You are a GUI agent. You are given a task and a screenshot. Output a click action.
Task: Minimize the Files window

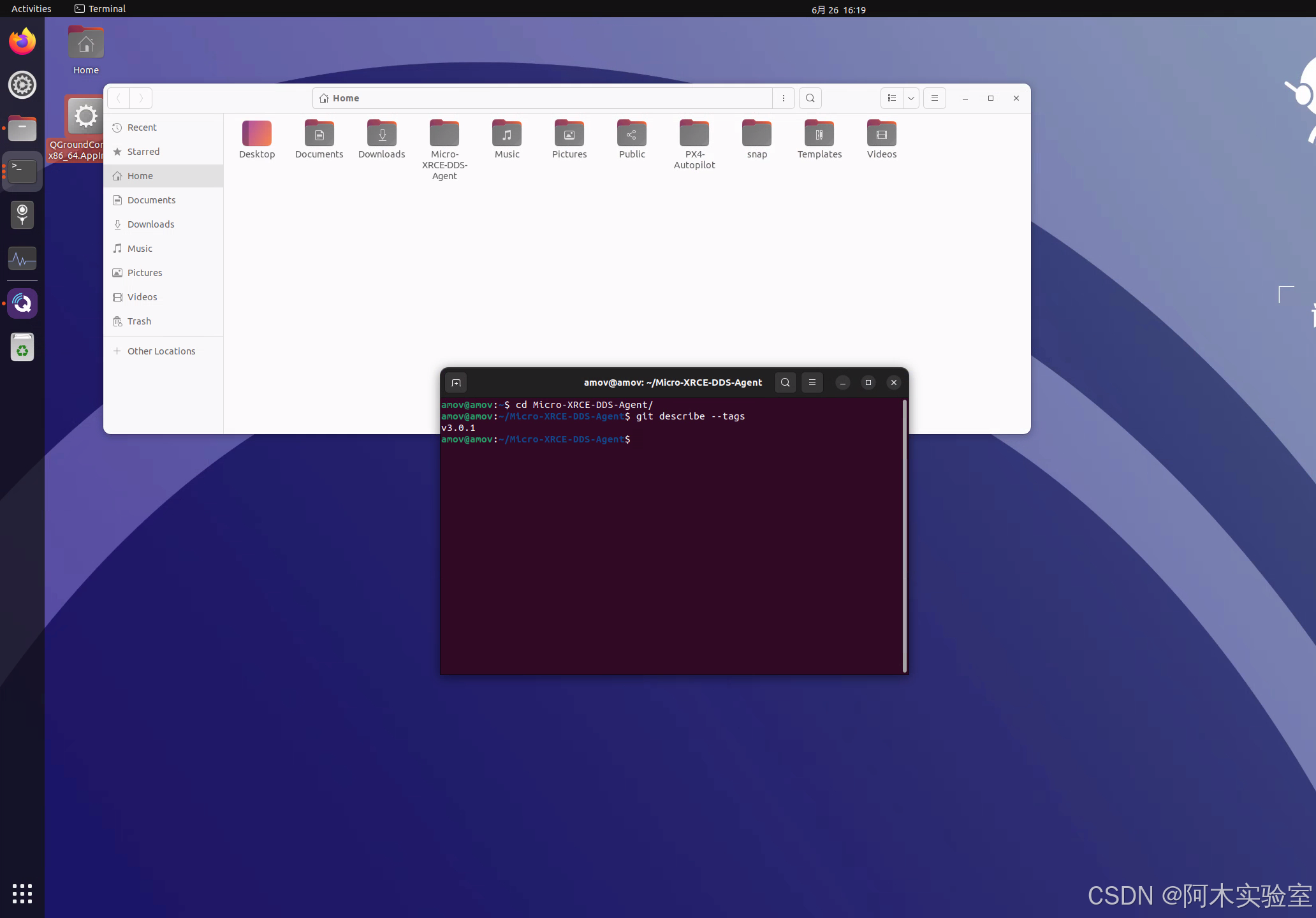tap(965, 98)
